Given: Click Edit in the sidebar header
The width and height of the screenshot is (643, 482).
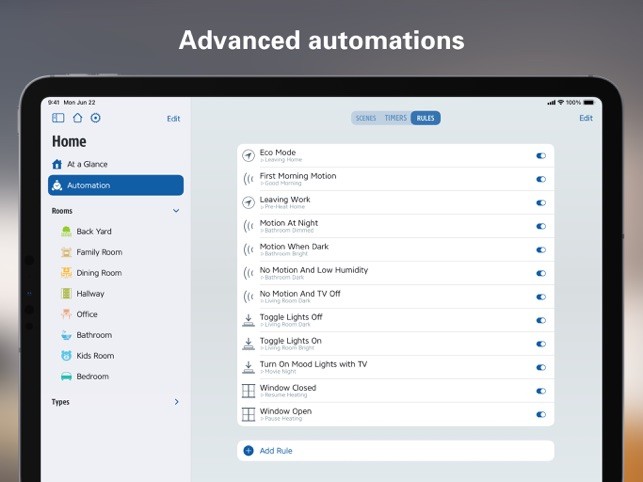Looking at the screenshot, I should click(173, 119).
